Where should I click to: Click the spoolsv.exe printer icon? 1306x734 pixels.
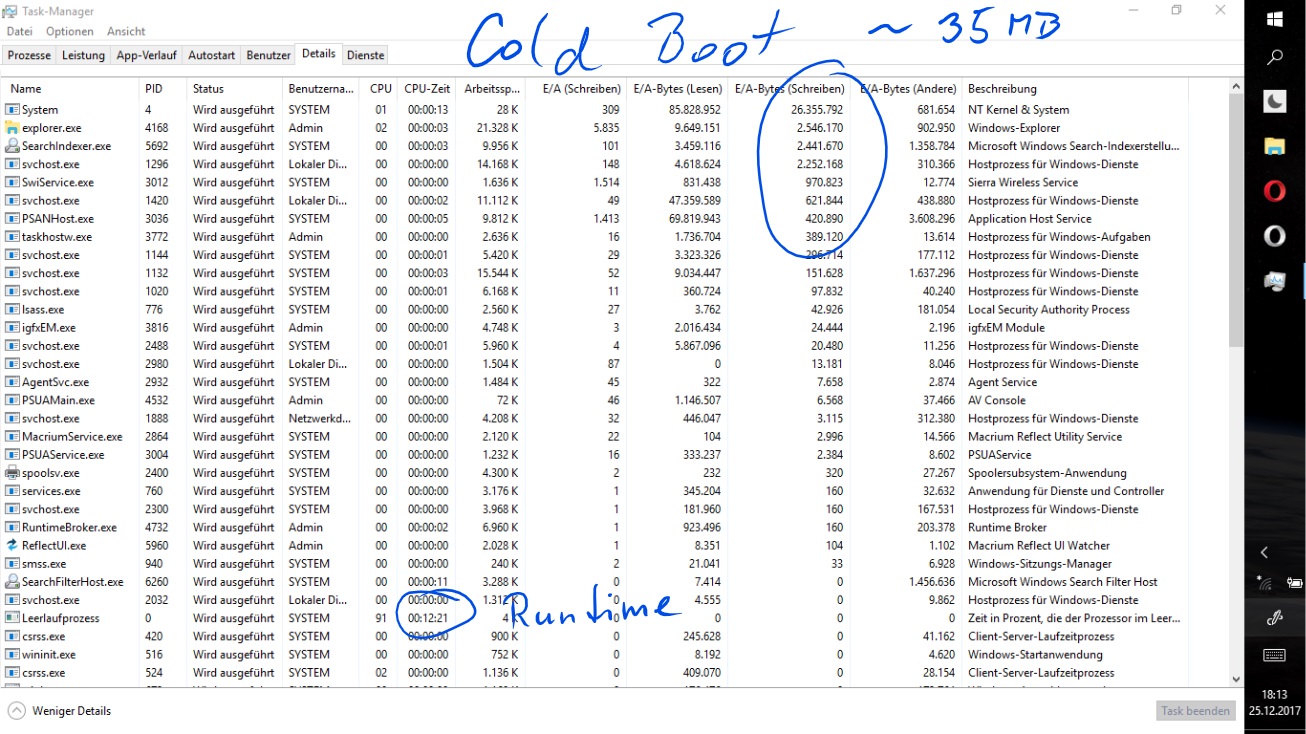pyautogui.click(x=12, y=473)
